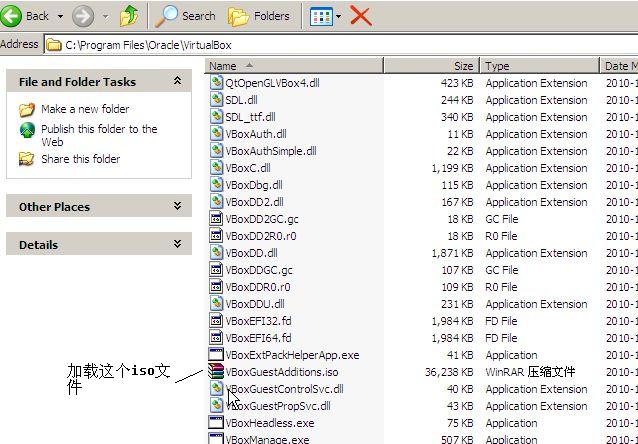Click Share this folder link
The width and height of the screenshot is (638, 444).
[x=81, y=159]
